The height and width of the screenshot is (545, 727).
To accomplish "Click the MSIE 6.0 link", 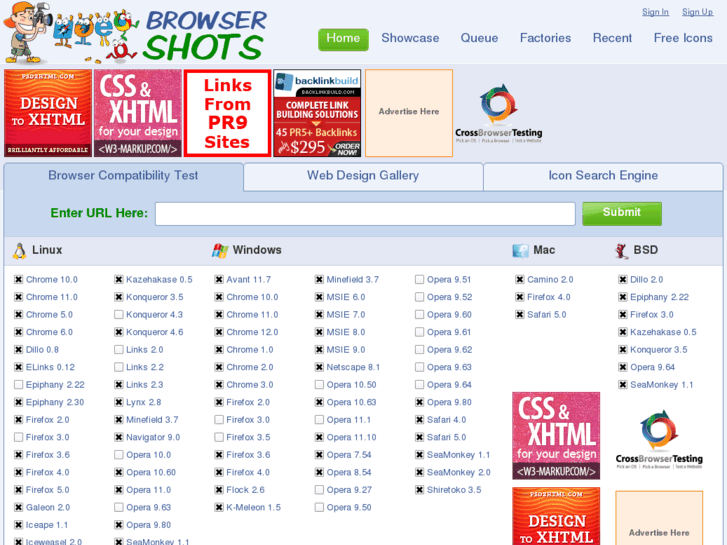I will (346, 297).
